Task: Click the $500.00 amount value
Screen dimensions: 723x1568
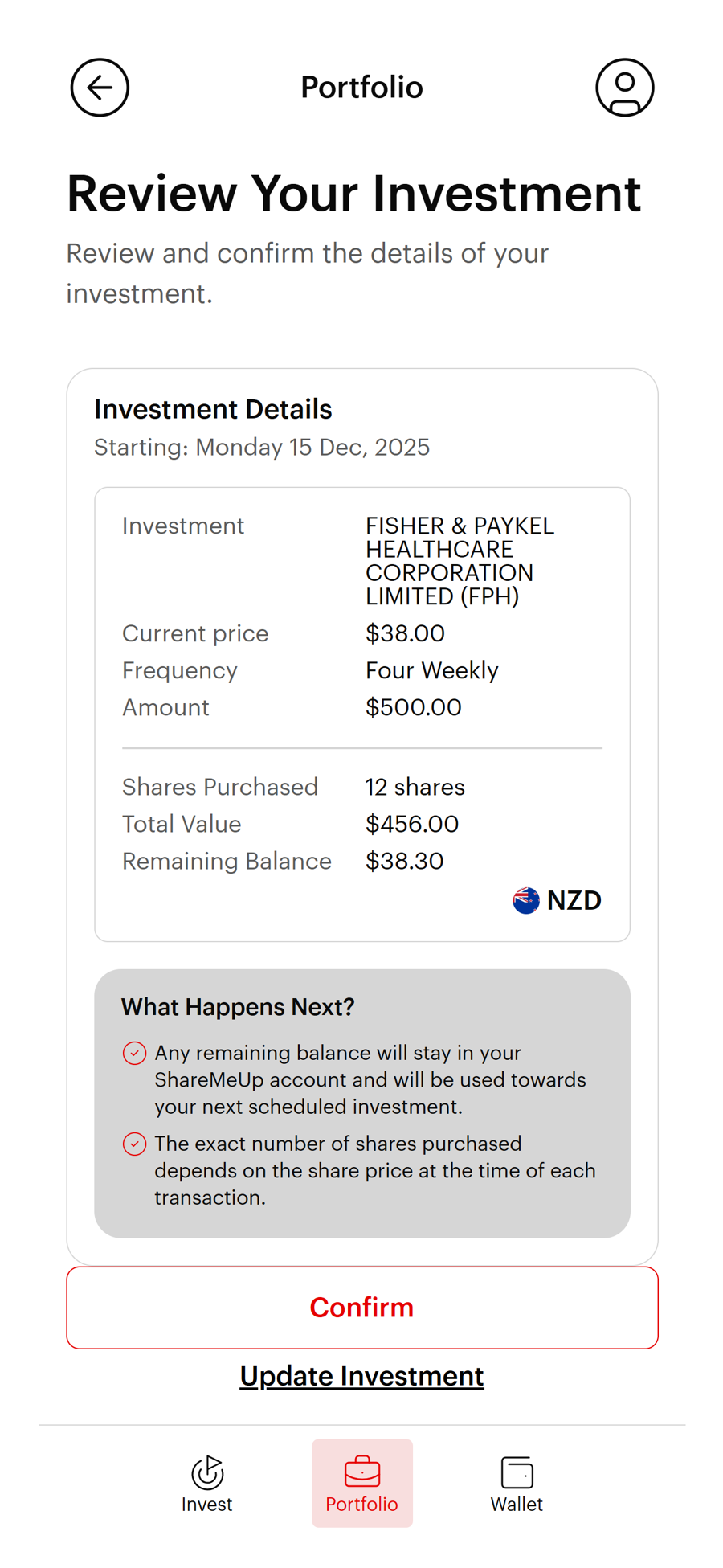Action: pos(413,707)
